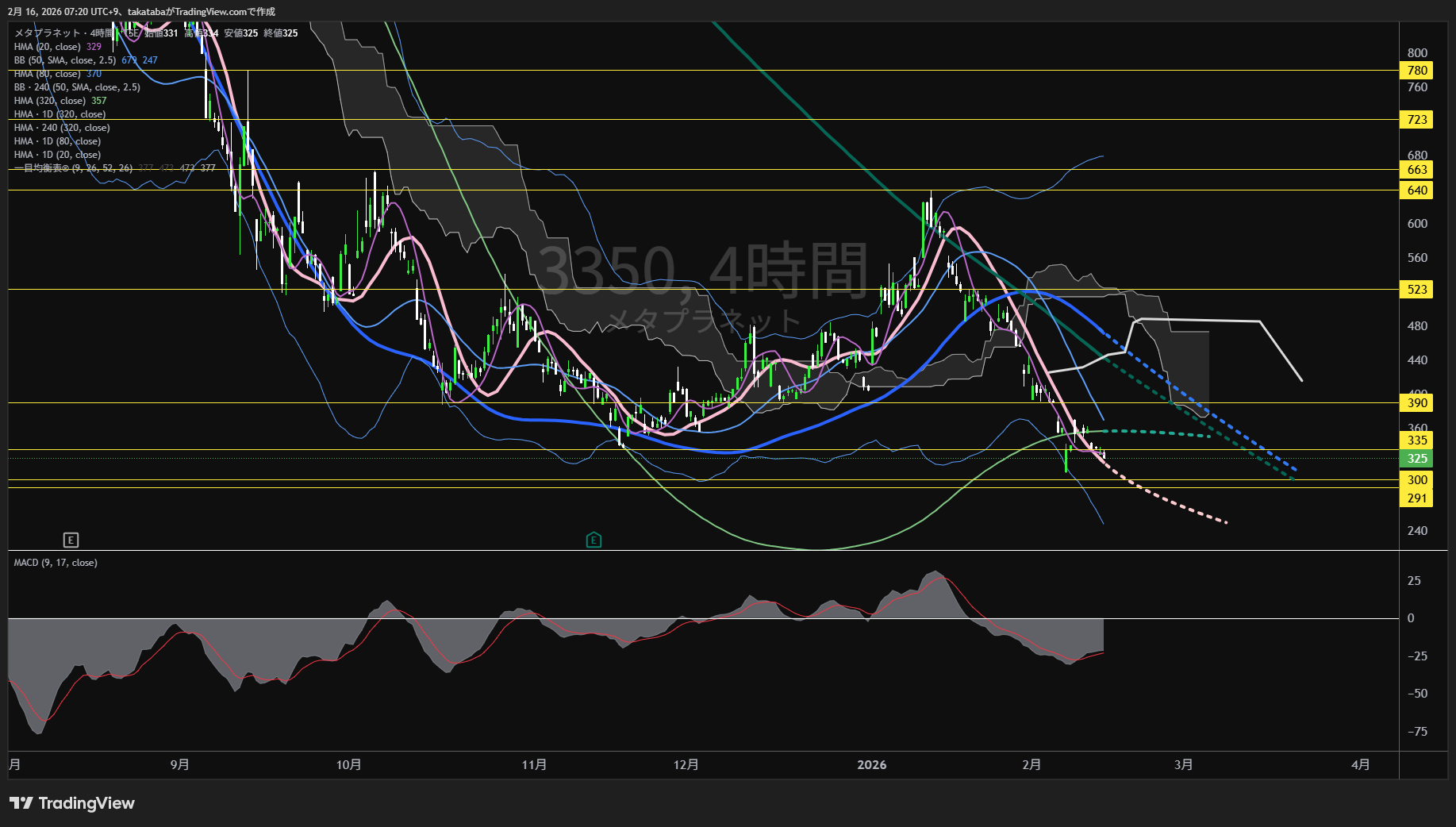This screenshot has height=827, width=1456.
Task: Click the white earnings E marker
Action: click(71, 540)
